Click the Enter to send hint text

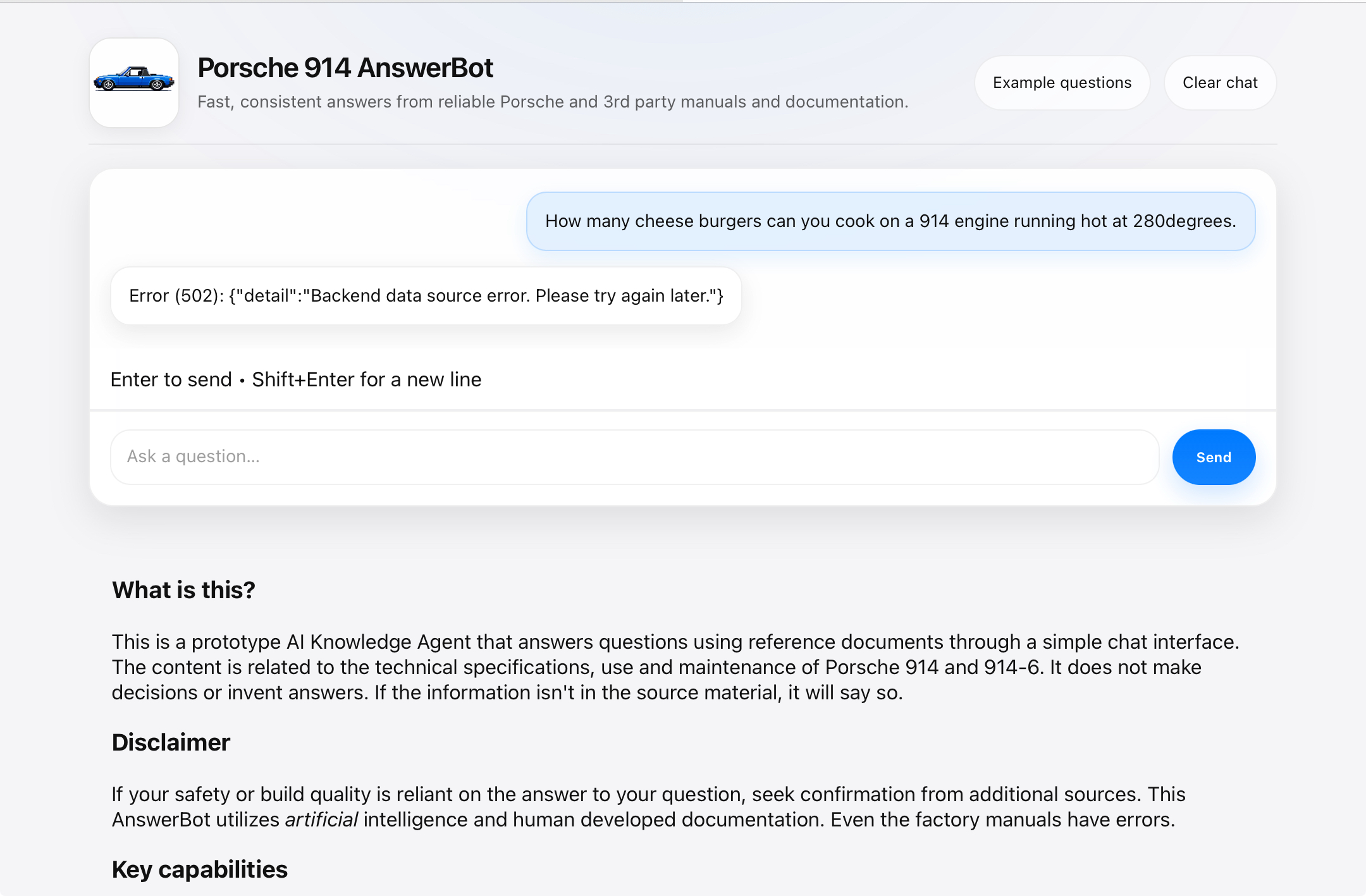coord(171,379)
